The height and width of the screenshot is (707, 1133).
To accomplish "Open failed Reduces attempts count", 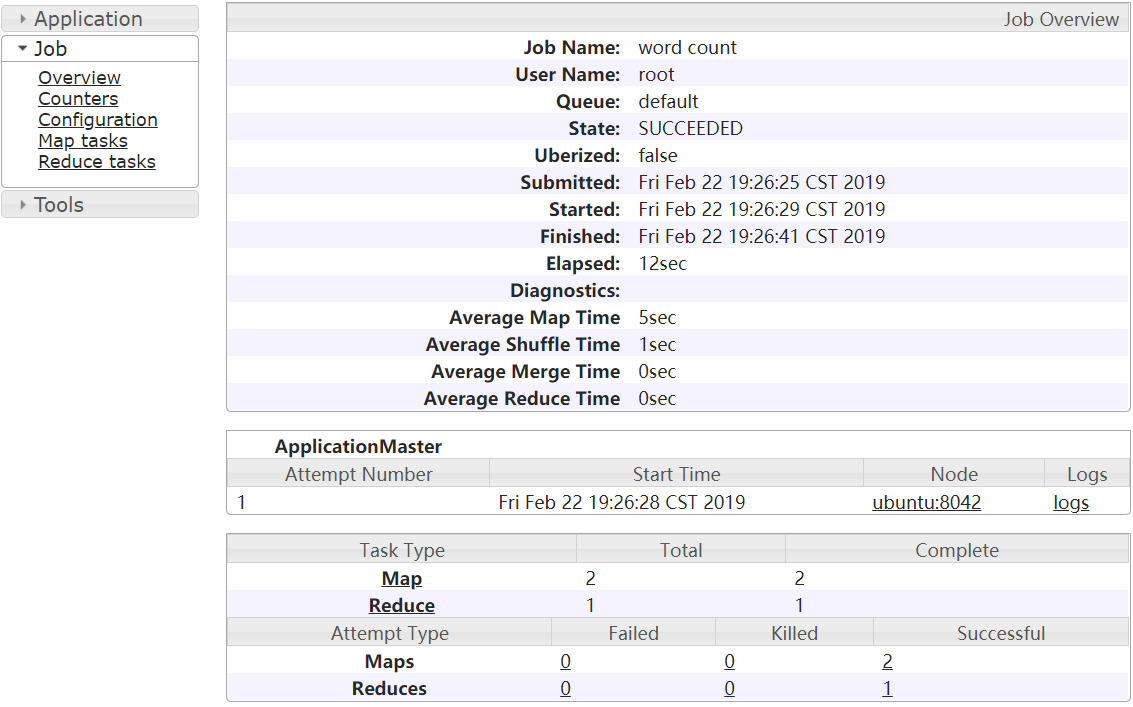I will click(x=566, y=688).
